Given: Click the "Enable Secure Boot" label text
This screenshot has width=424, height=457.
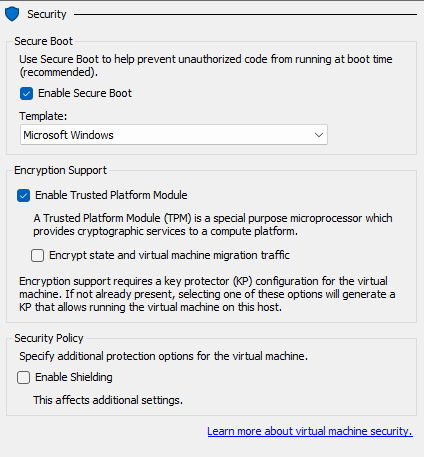Looking at the screenshot, I should pyautogui.click(x=85, y=93).
